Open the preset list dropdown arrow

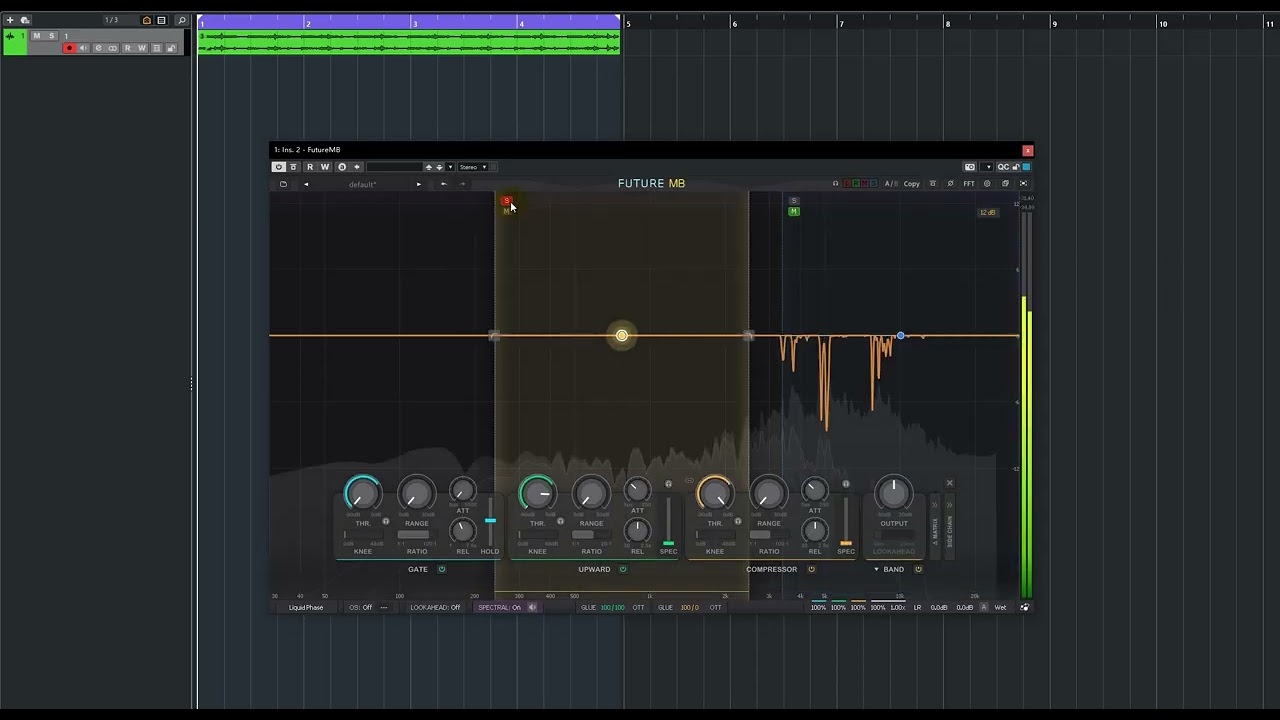(x=450, y=167)
